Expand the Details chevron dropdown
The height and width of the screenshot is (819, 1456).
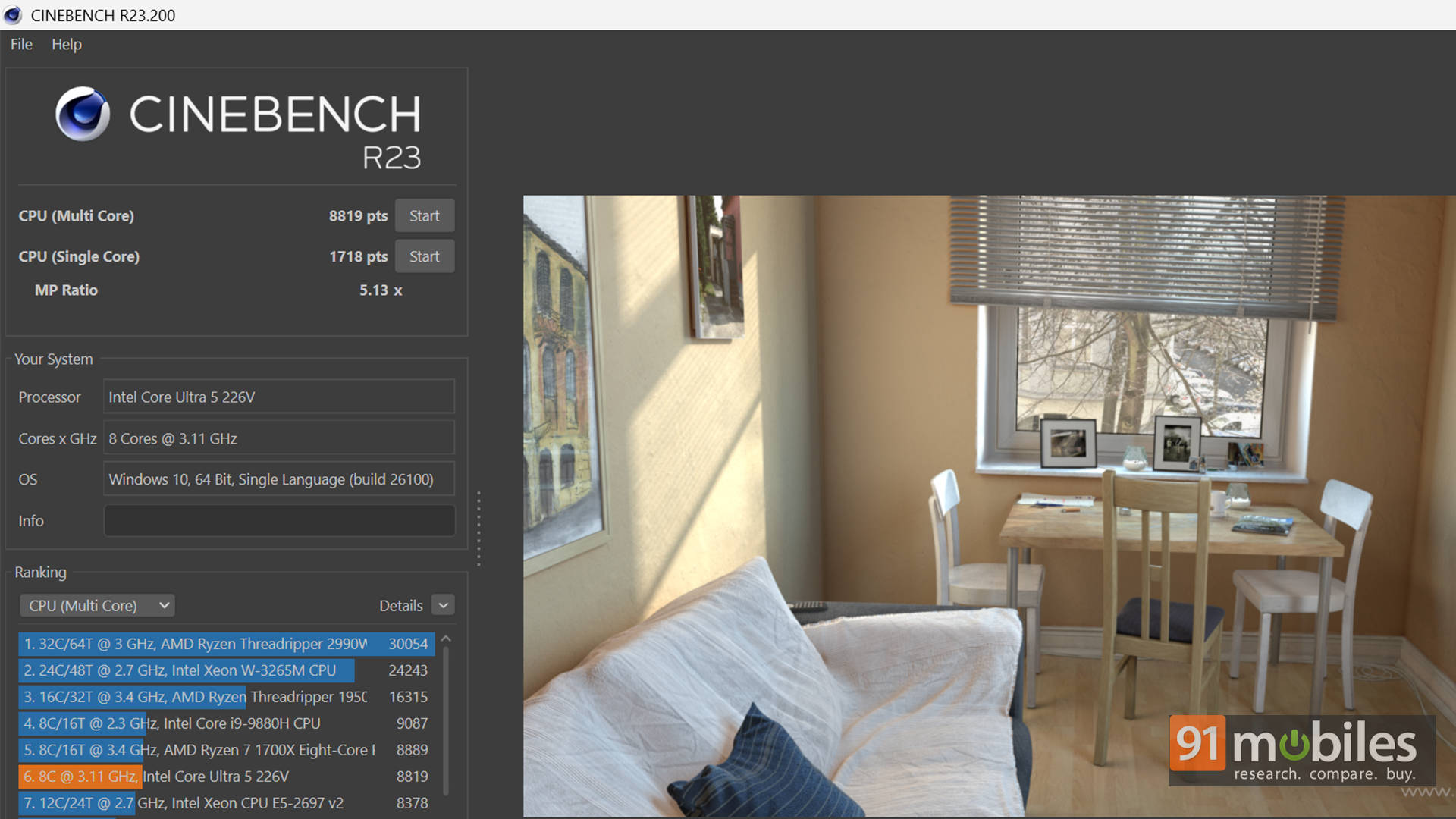(444, 605)
